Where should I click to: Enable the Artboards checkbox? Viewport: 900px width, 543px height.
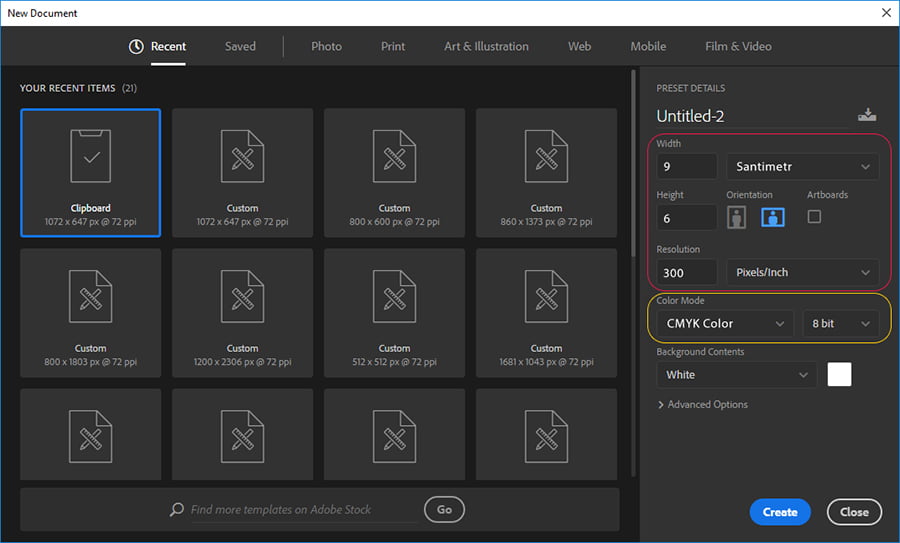(814, 217)
